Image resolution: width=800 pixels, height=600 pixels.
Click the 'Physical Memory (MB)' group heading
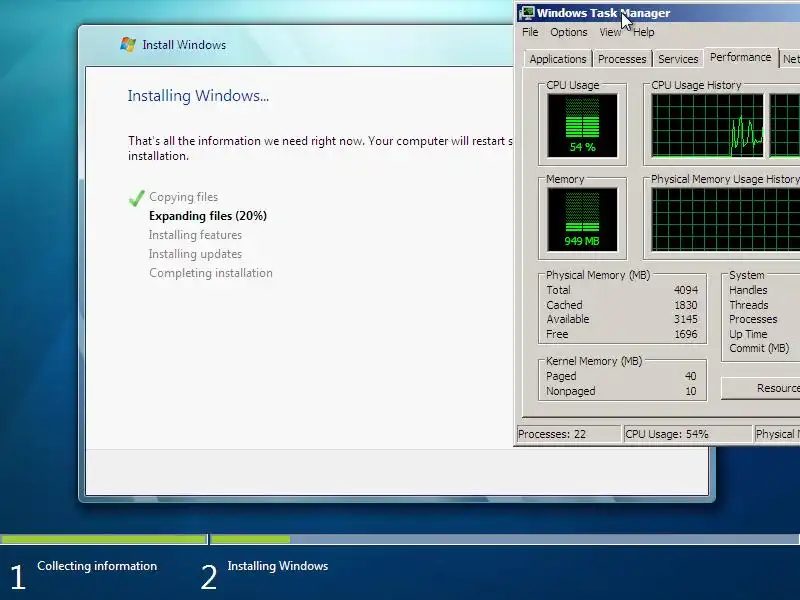(x=598, y=275)
